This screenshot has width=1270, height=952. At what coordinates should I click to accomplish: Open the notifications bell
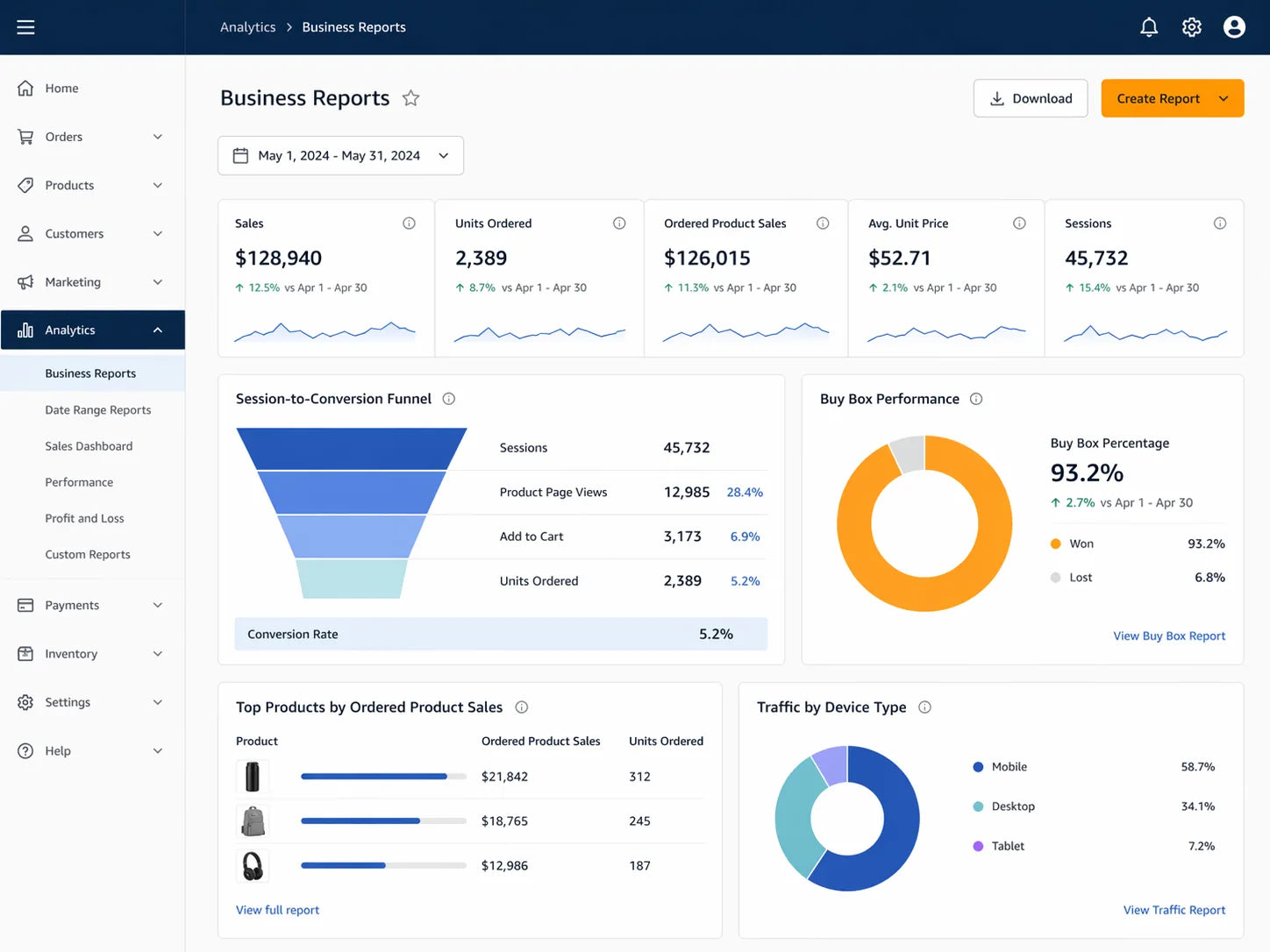1149,27
